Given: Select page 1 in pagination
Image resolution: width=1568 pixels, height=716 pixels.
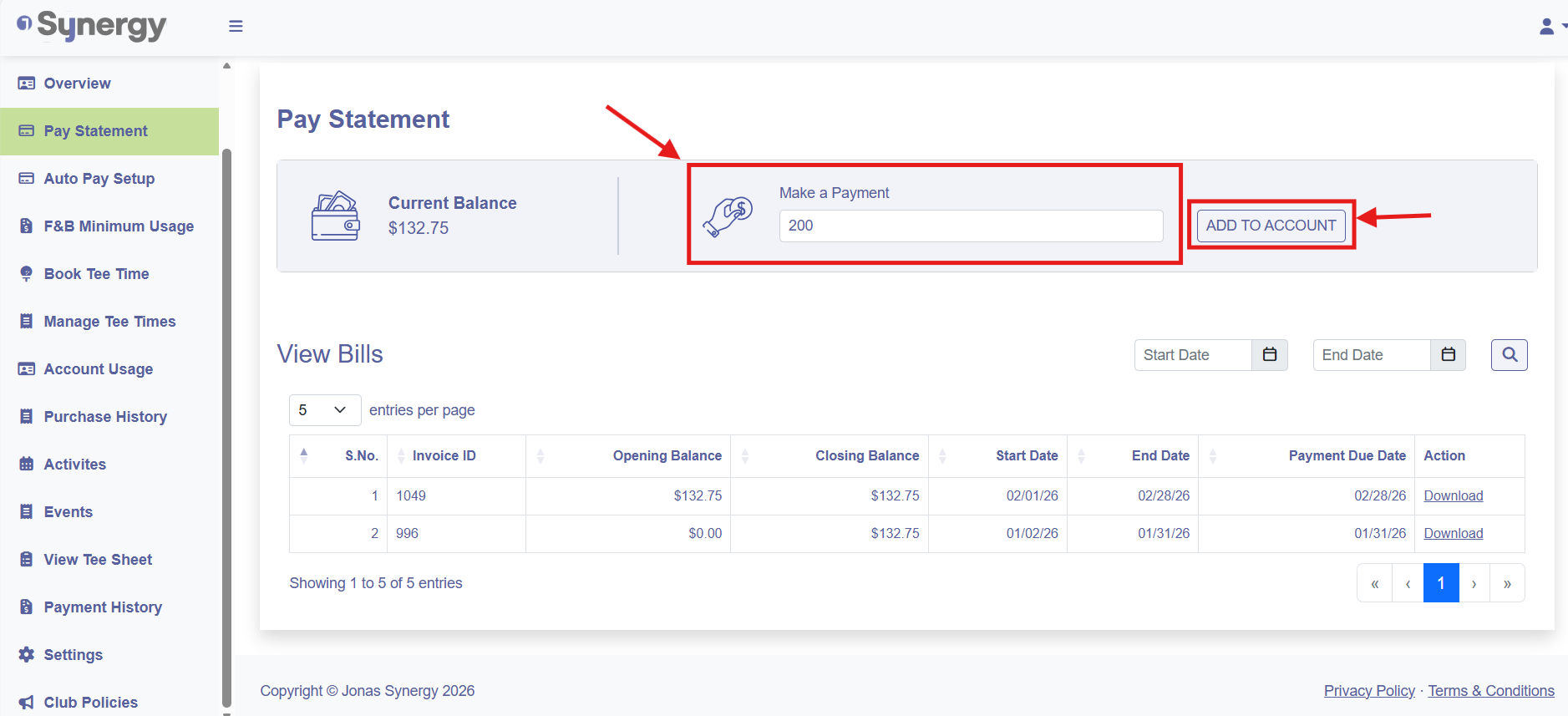Looking at the screenshot, I should pyautogui.click(x=1440, y=584).
